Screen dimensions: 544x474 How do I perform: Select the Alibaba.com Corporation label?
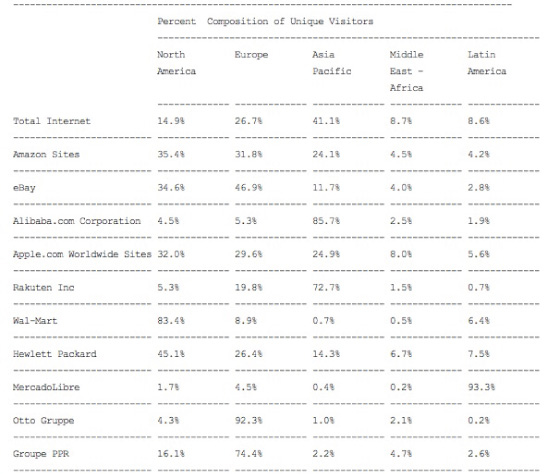coord(77,221)
